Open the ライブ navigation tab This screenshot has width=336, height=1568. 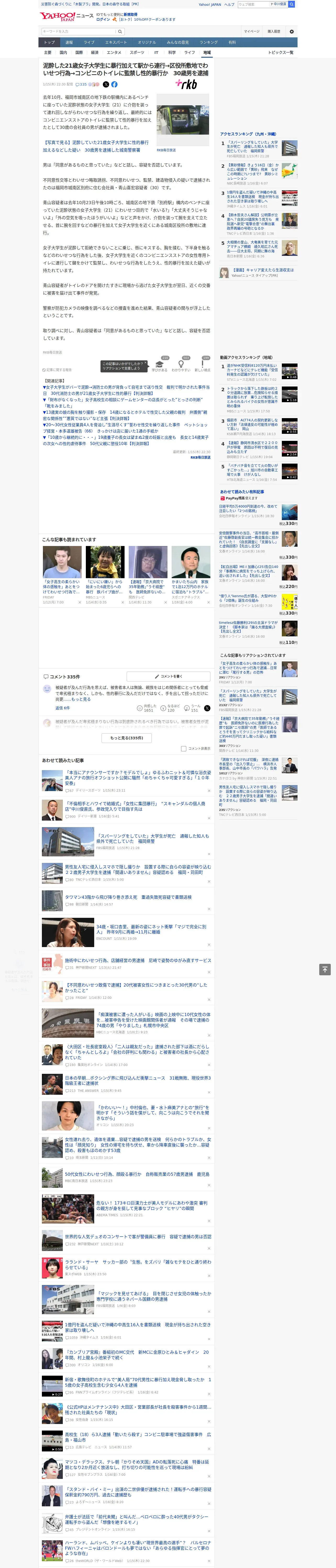[89, 43]
